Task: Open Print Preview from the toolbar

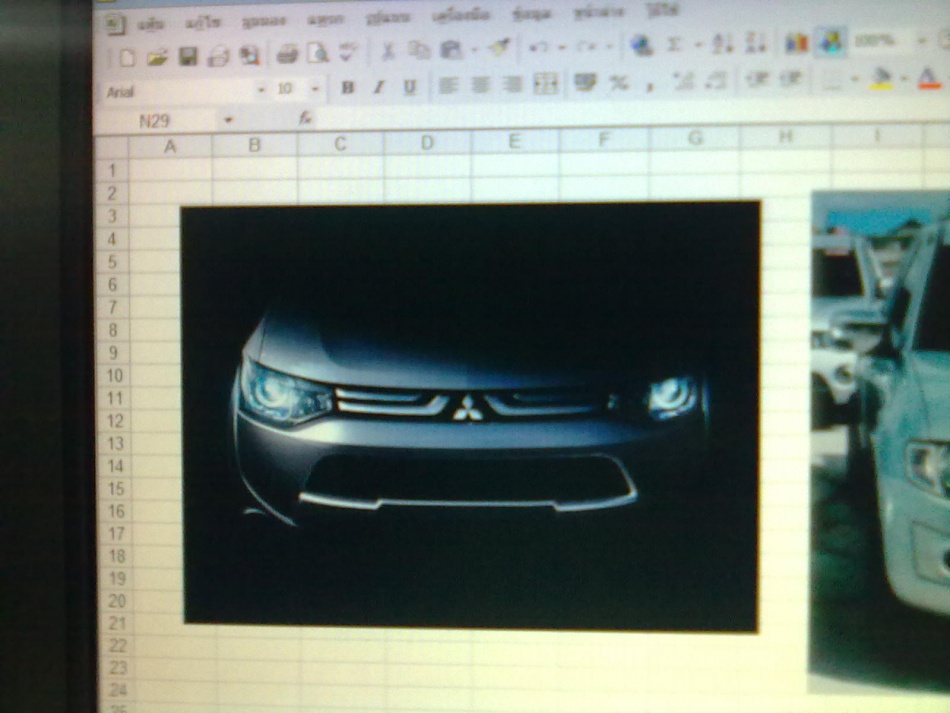Action: tap(317, 53)
